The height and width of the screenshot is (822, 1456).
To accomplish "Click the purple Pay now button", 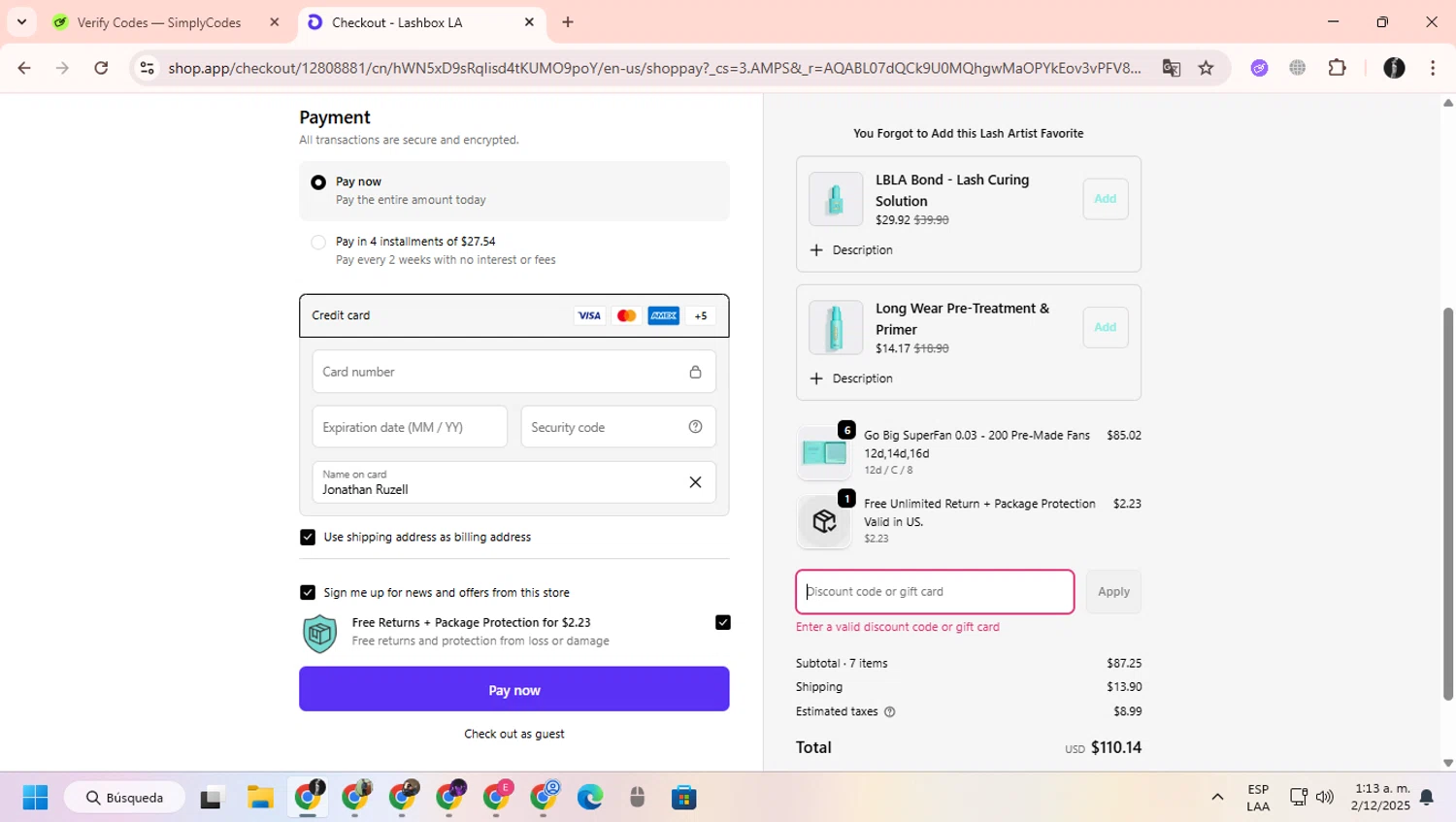I will pyautogui.click(x=514, y=689).
